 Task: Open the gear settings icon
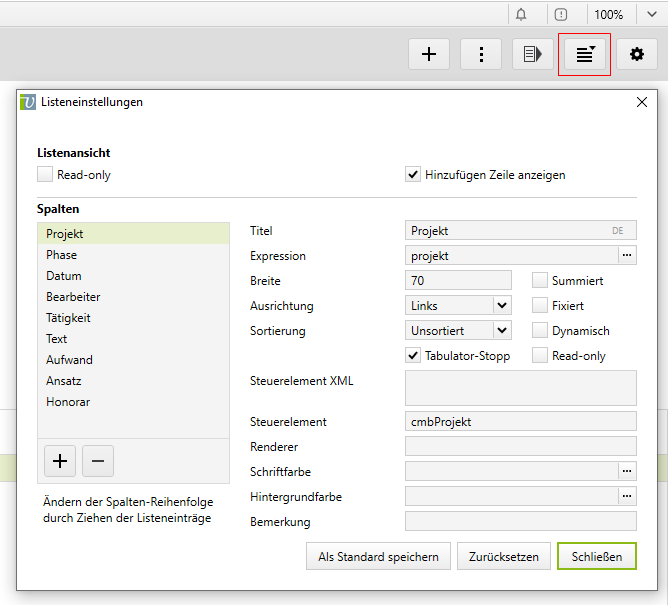pyautogui.click(x=637, y=54)
